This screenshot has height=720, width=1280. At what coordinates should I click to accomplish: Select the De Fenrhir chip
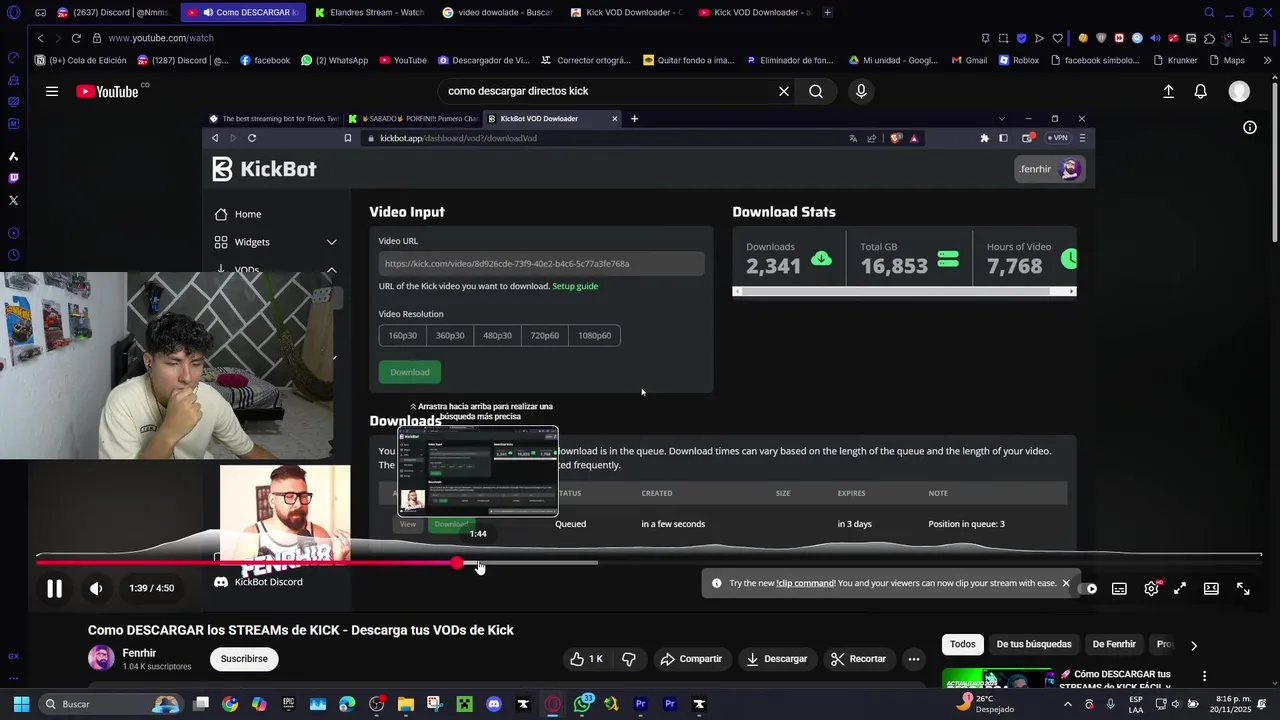point(1114,644)
